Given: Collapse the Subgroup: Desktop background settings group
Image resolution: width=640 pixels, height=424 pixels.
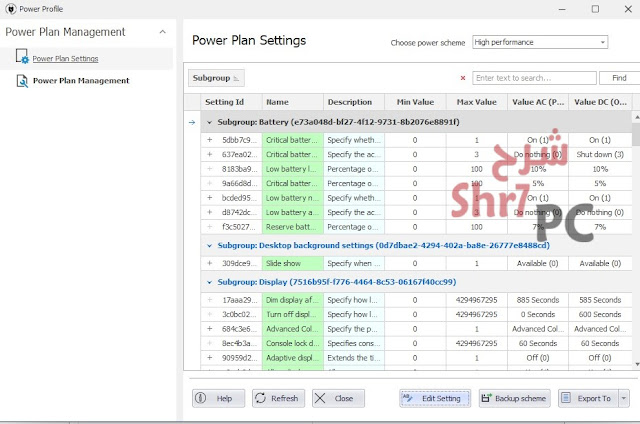Looking at the screenshot, I should [x=209, y=246].
